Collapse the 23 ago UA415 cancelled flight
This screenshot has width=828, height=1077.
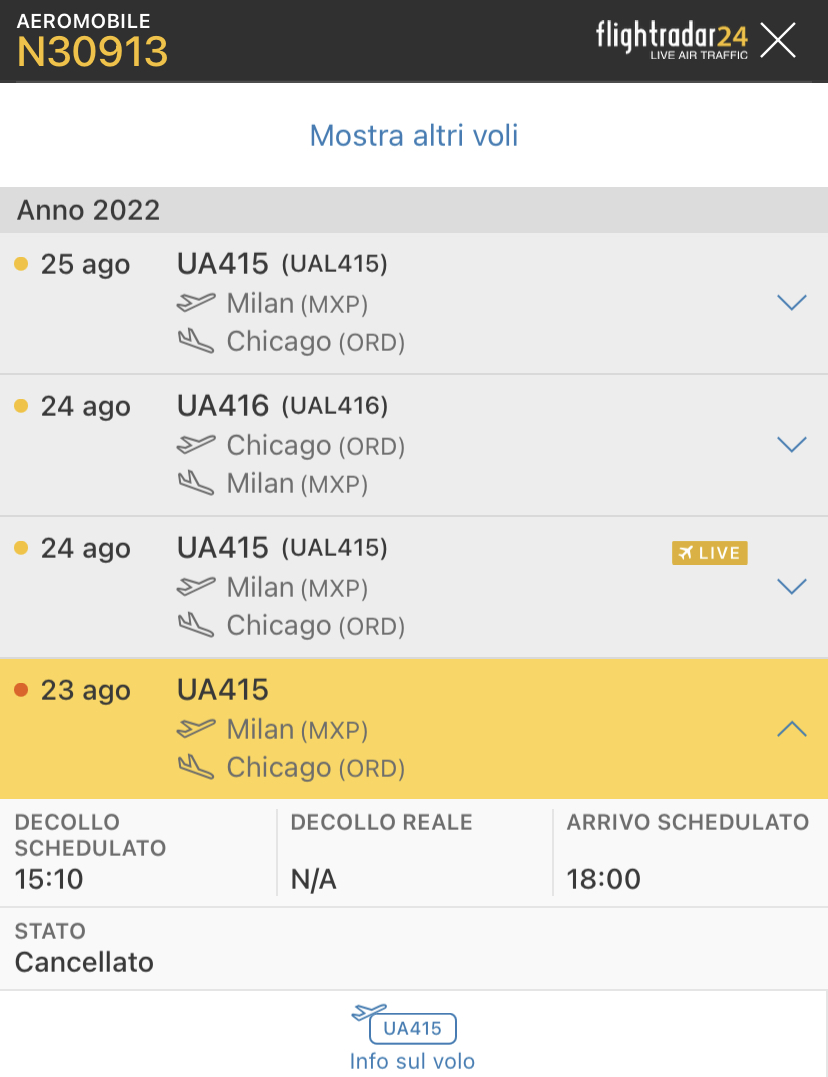click(791, 729)
